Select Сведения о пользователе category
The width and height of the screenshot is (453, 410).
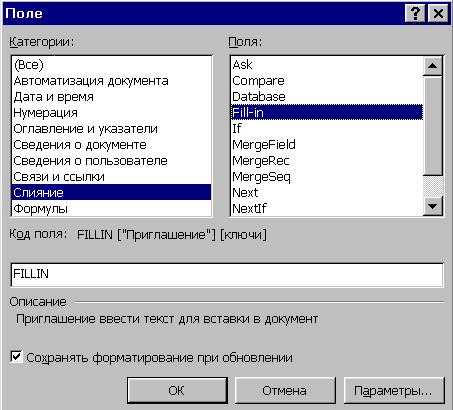point(111,161)
